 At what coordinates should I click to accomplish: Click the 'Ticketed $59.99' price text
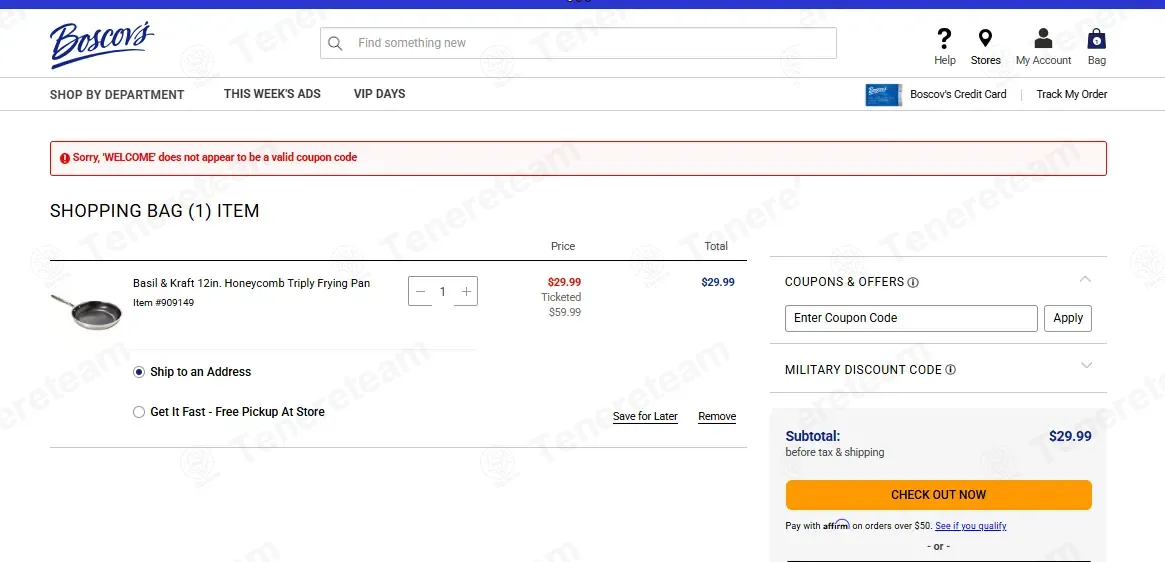point(562,305)
